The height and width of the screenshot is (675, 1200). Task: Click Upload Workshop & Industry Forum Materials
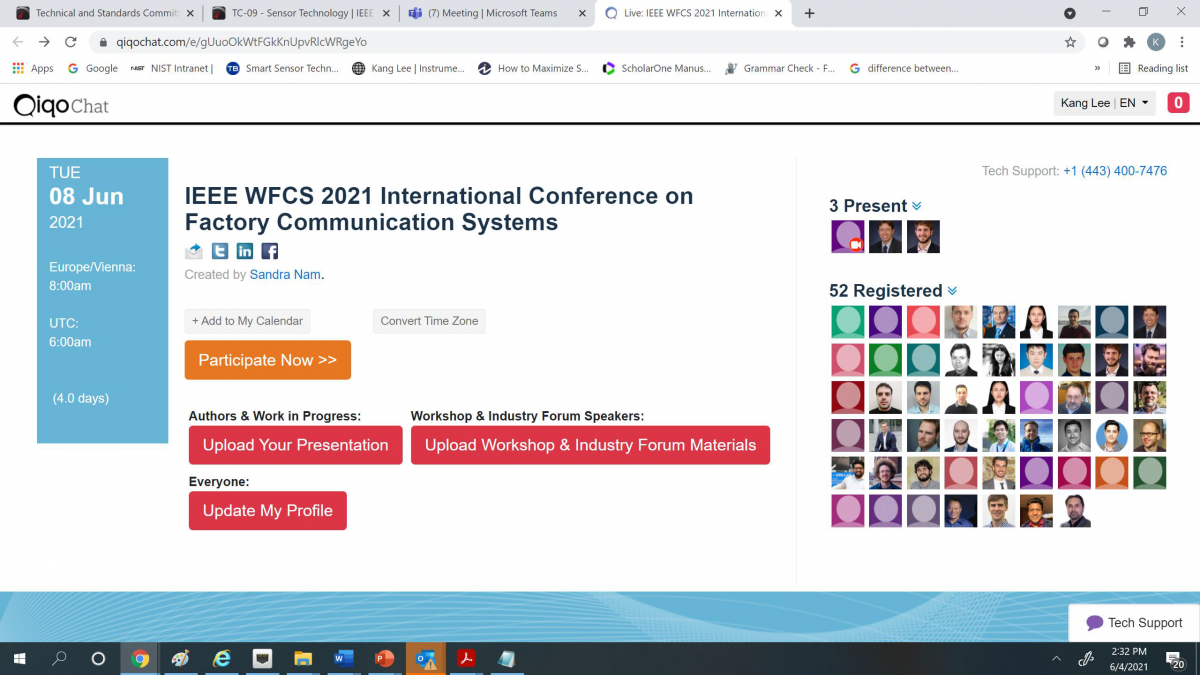[x=591, y=445]
